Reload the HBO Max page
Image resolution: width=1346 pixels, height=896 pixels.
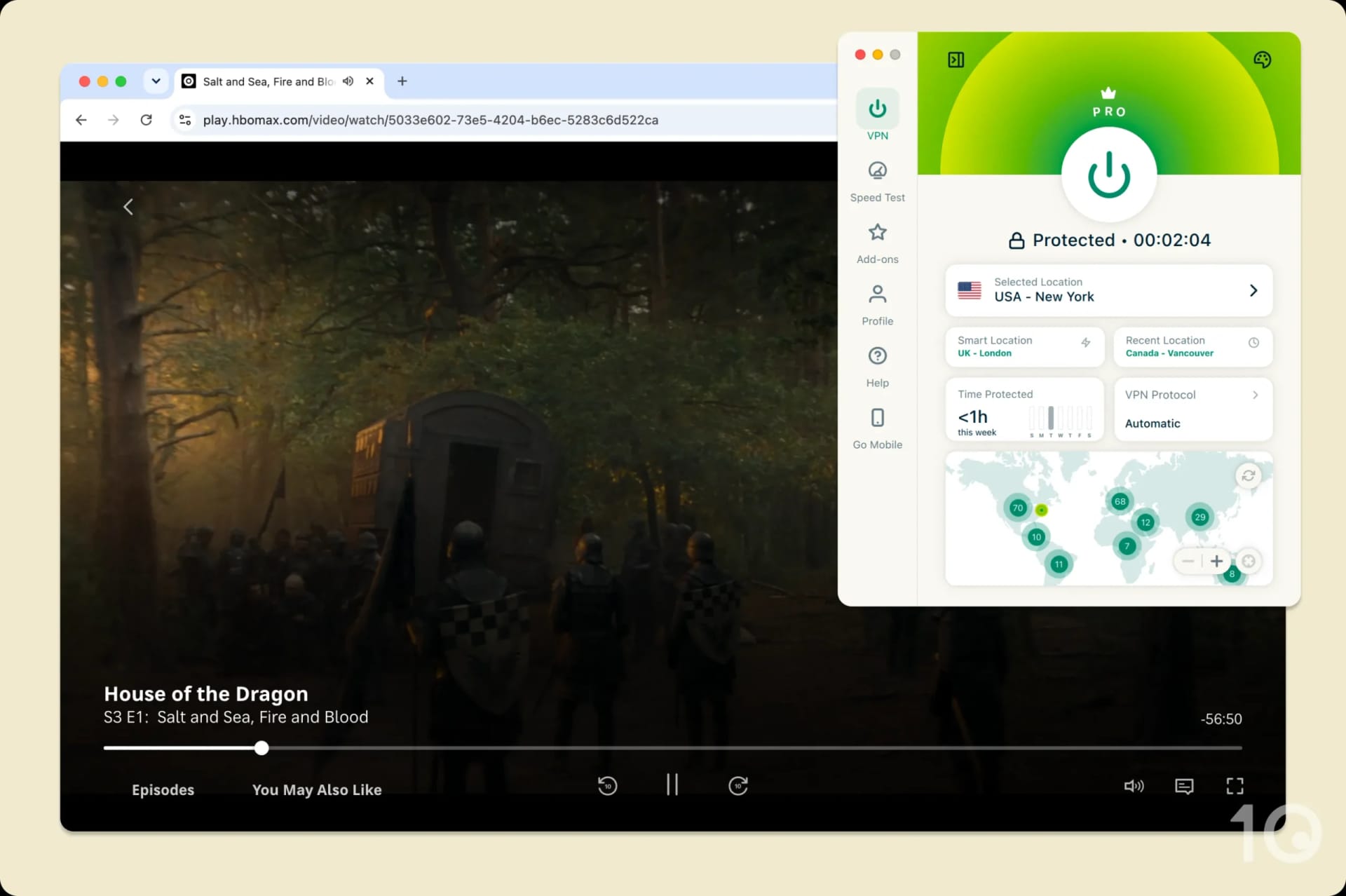tap(146, 120)
